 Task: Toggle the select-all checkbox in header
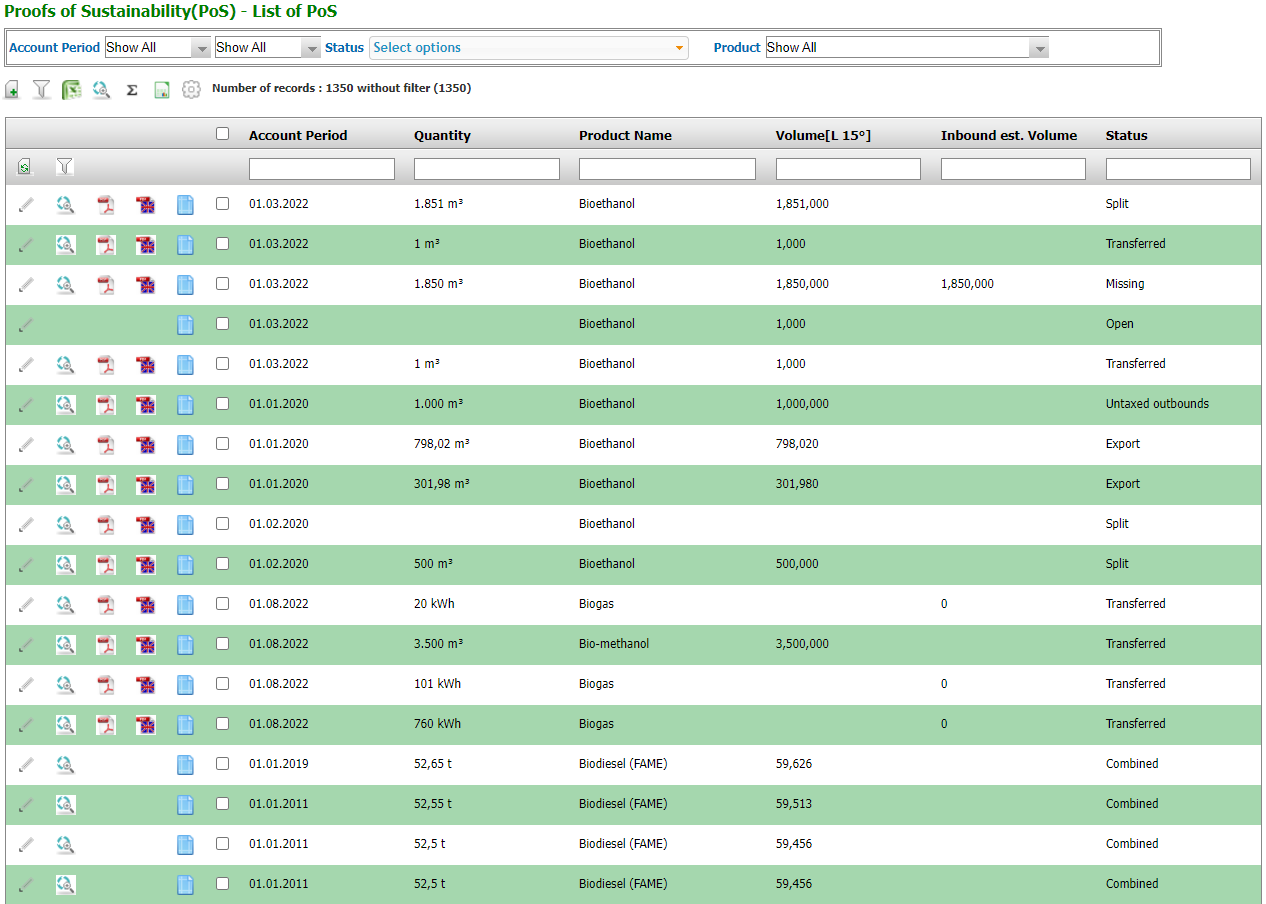pos(222,134)
